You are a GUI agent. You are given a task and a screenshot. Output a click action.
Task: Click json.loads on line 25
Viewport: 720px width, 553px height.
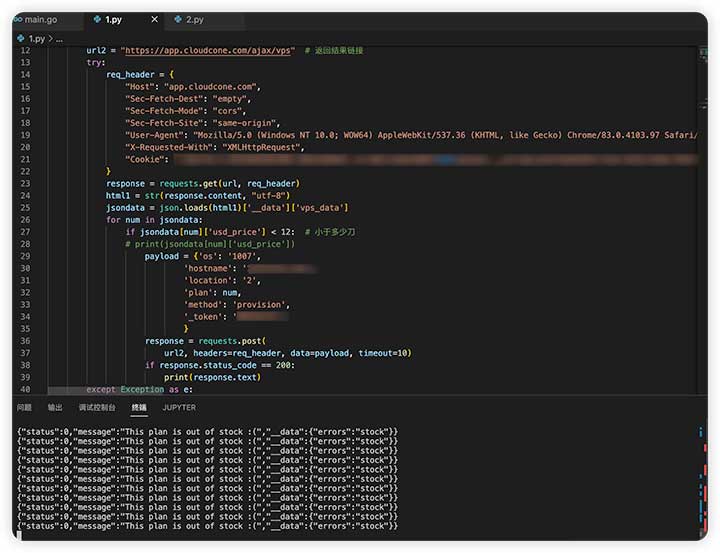[183, 208]
